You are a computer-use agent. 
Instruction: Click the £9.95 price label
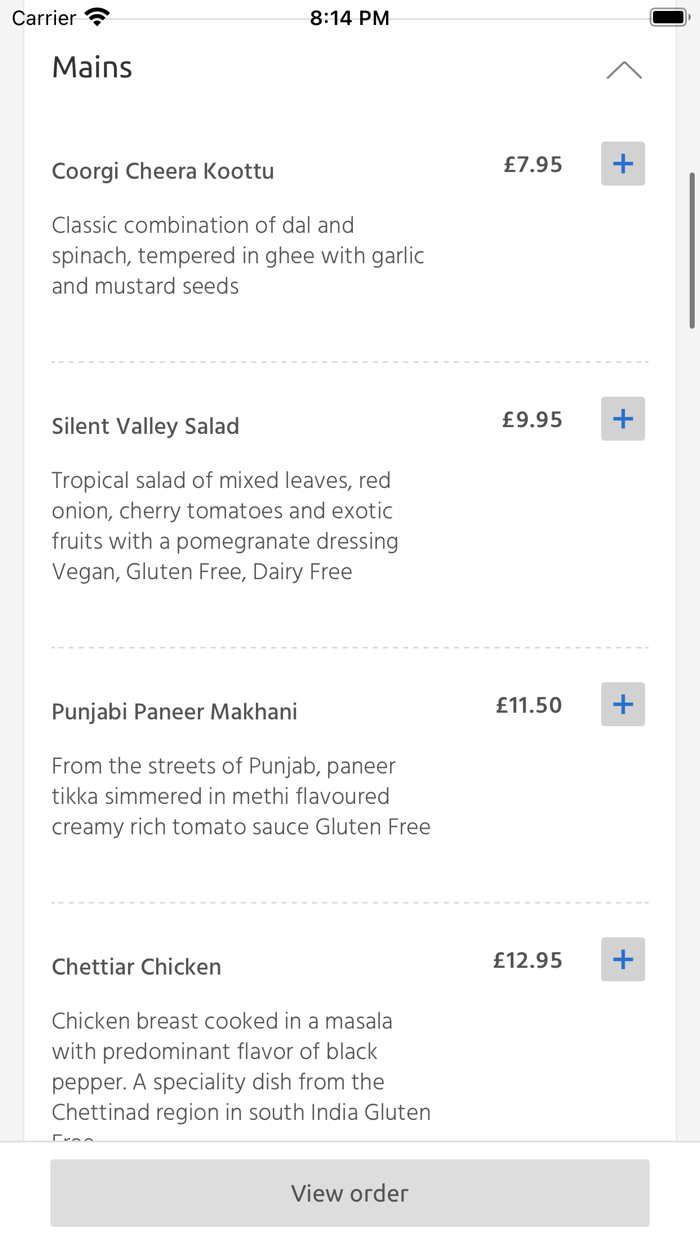pos(533,419)
